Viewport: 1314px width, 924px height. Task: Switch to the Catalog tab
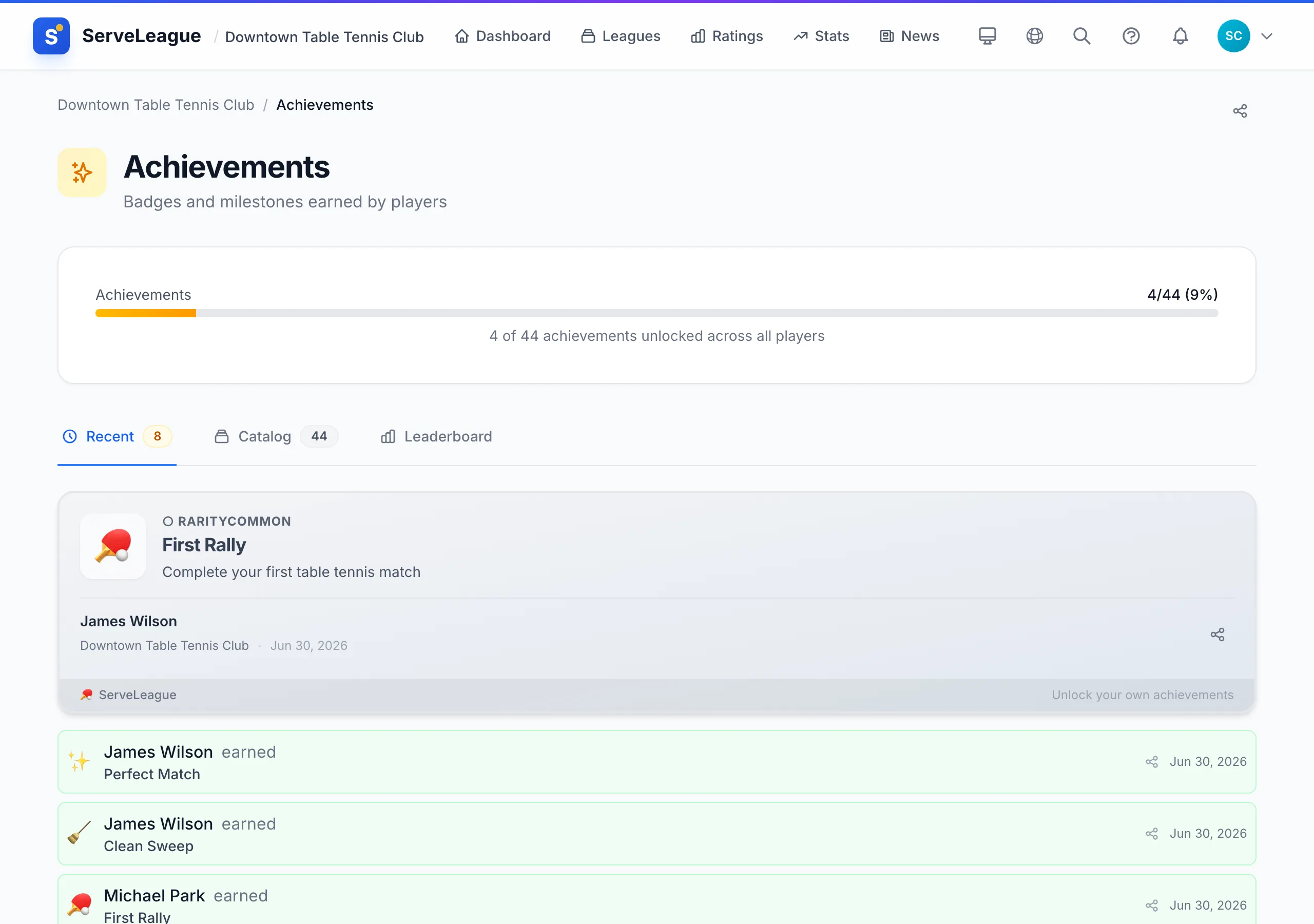[x=276, y=436]
